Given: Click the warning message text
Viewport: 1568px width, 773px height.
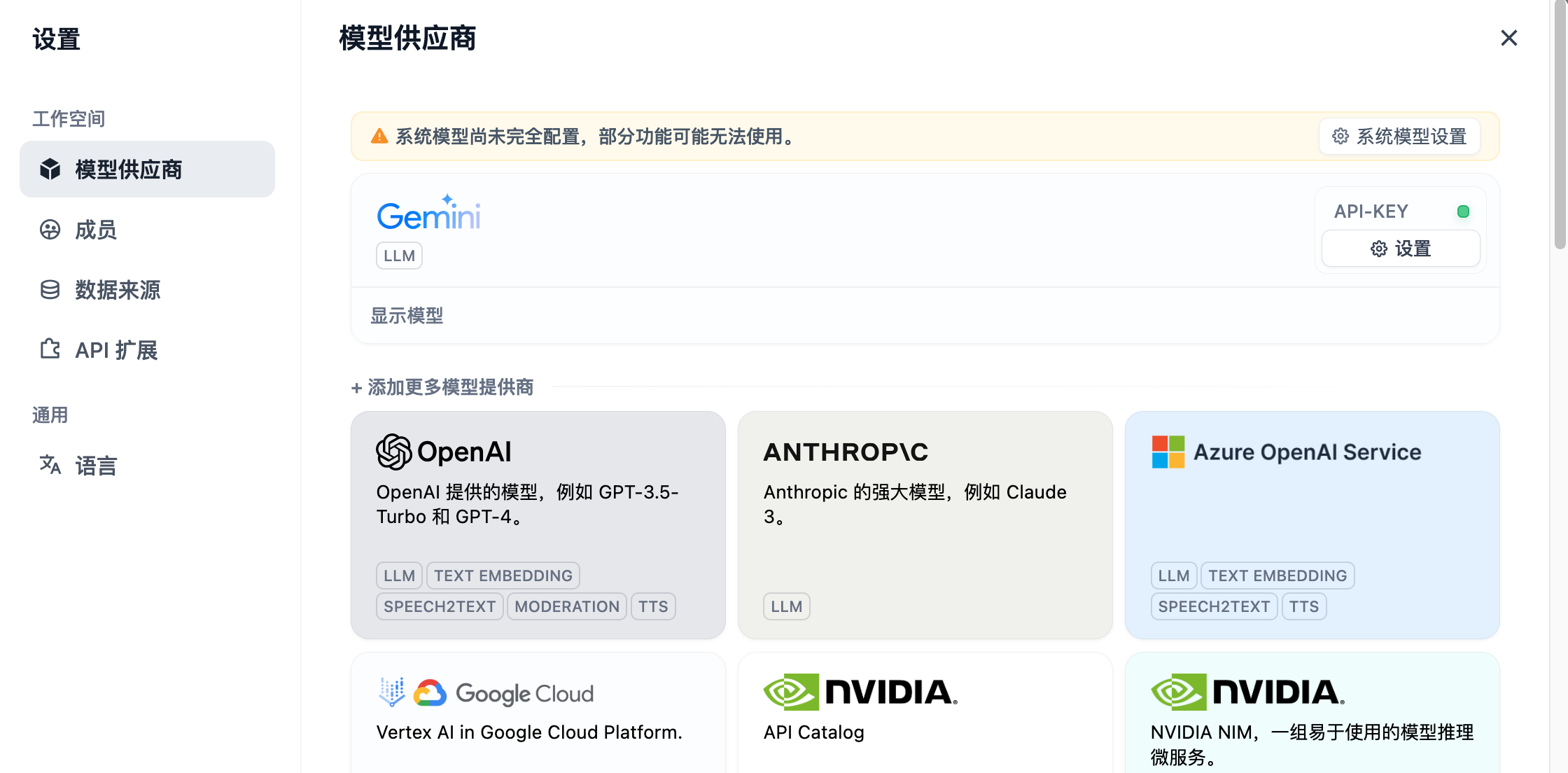Looking at the screenshot, I should click(x=596, y=137).
